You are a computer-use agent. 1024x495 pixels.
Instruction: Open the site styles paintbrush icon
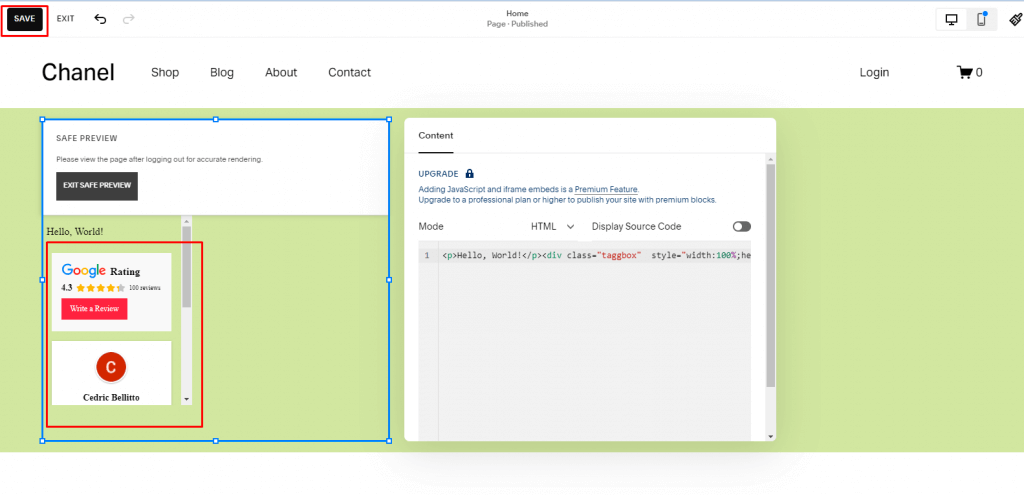1015,19
